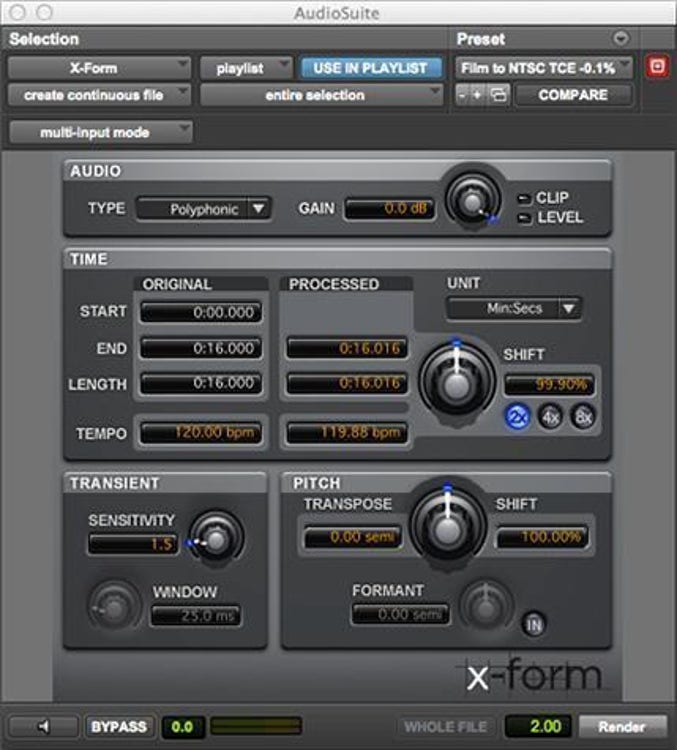Click the preset minus icon

462,96
